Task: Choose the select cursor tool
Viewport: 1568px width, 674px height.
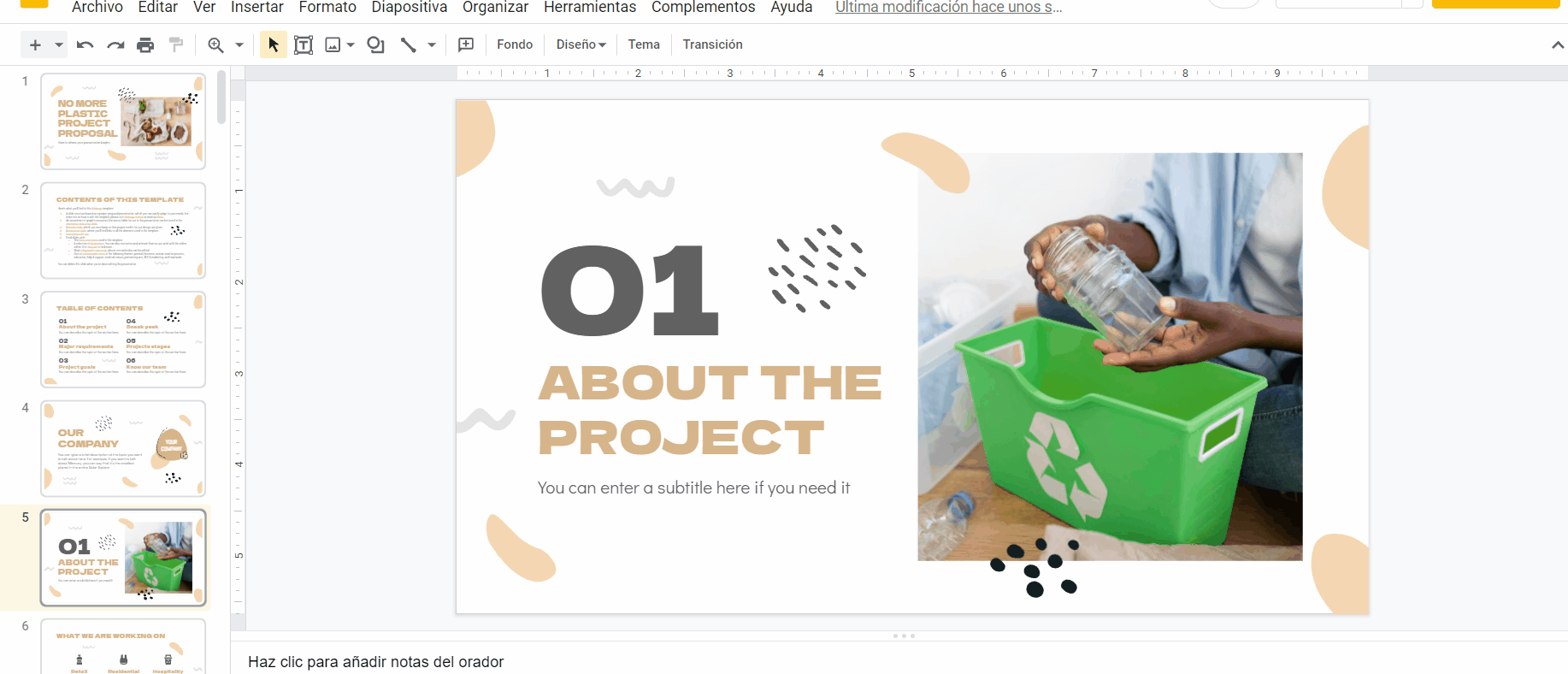Action: coord(273,44)
